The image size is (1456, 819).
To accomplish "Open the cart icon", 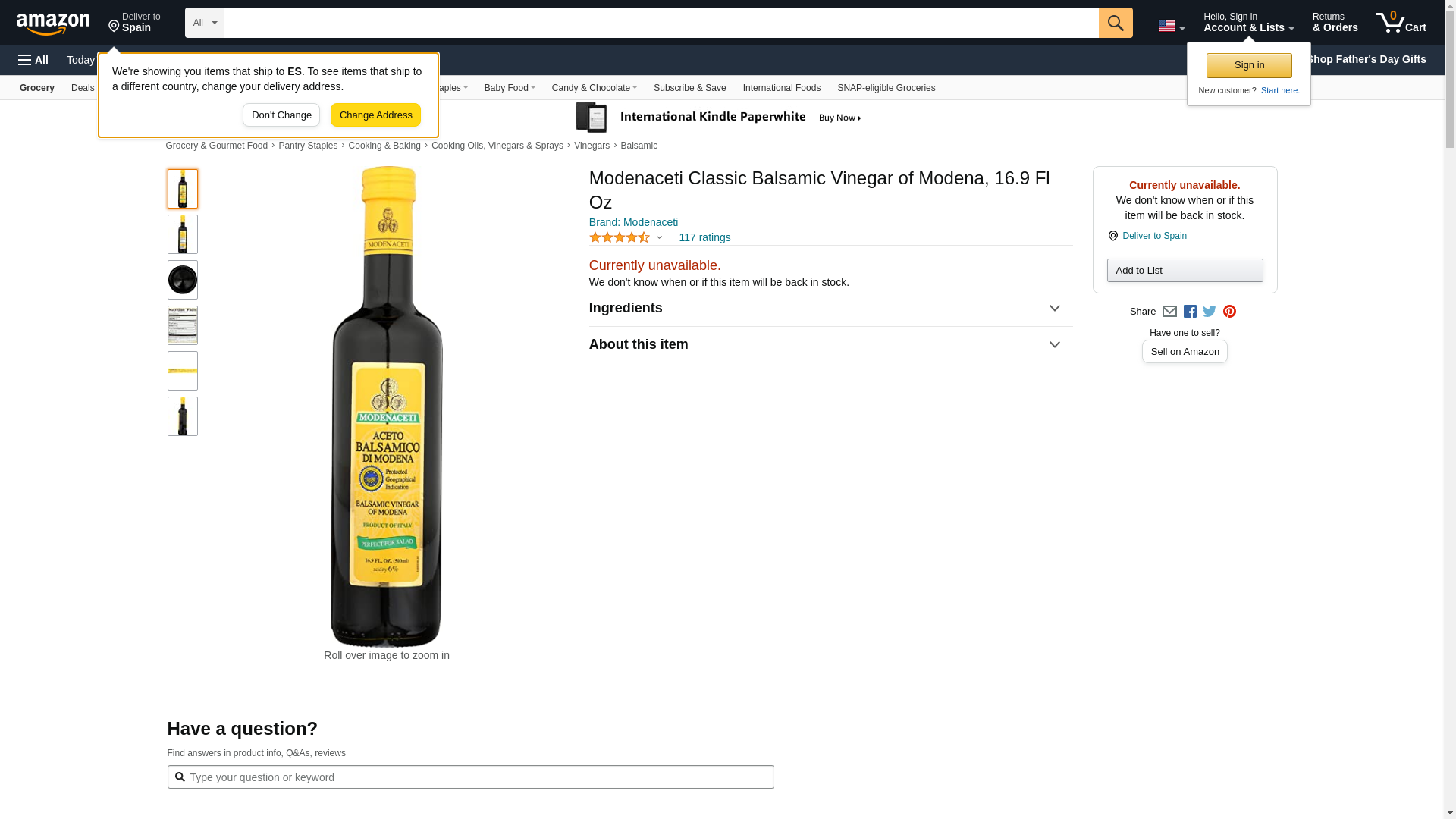I will click(x=1401, y=23).
